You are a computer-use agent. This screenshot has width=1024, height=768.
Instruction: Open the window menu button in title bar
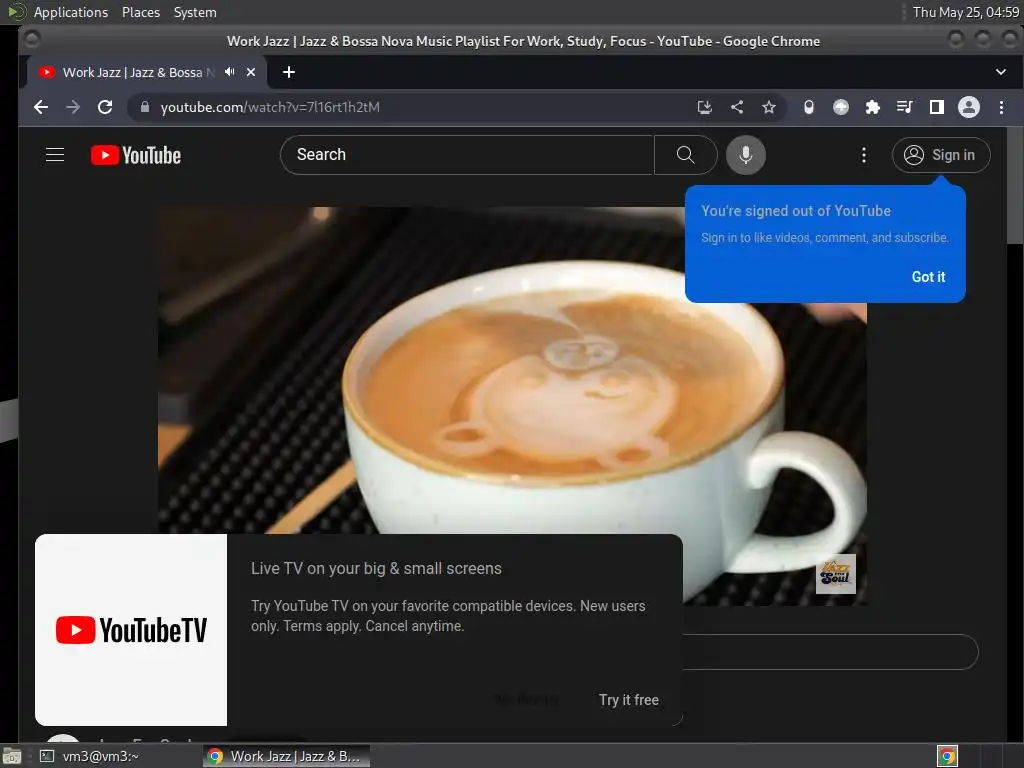31,40
